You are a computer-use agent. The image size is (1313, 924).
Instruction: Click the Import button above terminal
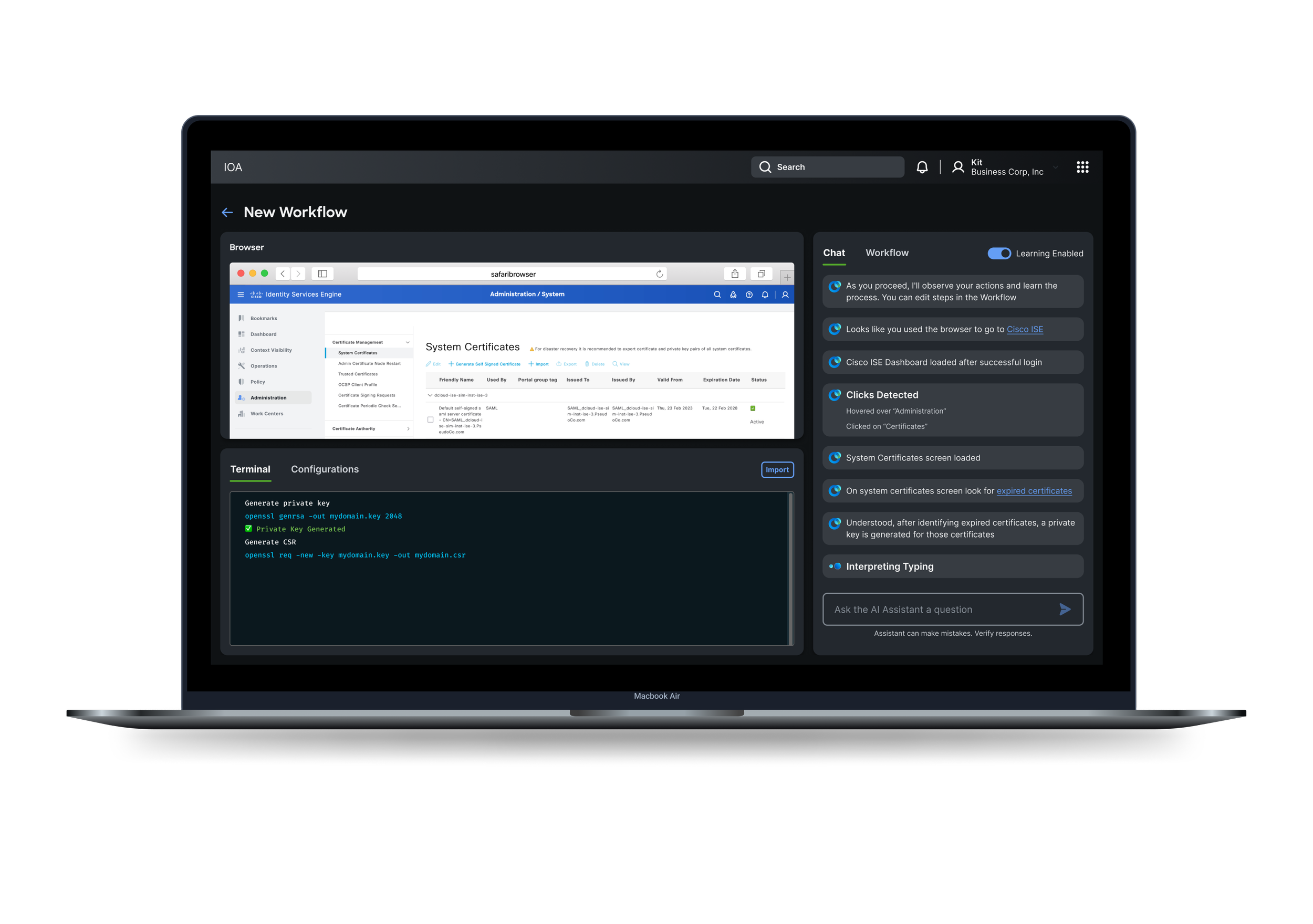click(x=777, y=469)
